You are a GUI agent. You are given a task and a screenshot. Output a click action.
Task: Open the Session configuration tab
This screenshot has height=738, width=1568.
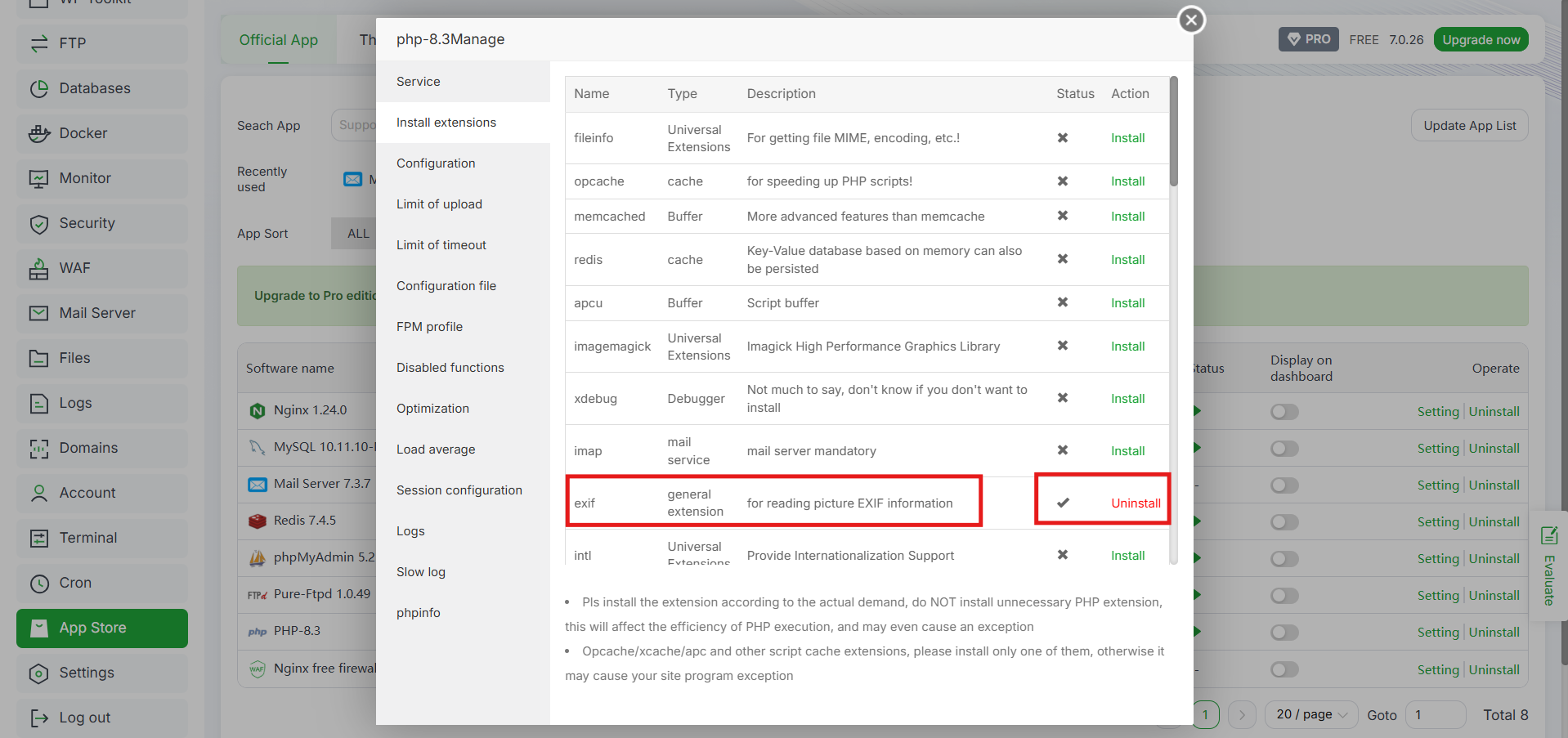click(x=463, y=490)
